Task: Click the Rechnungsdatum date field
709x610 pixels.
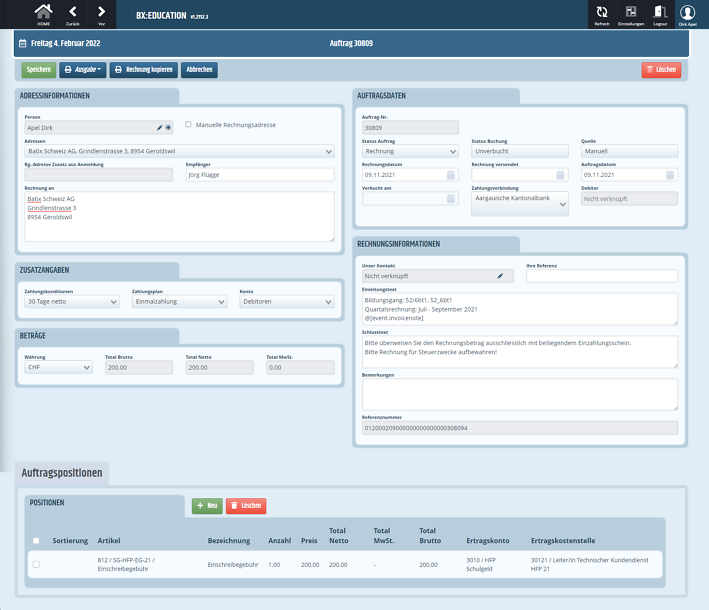Action: click(x=410, y=175)
